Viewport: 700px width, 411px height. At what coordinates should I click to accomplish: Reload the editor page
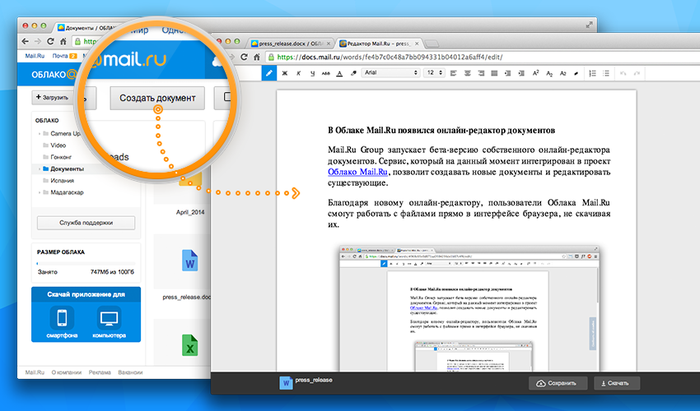(244, 57)
